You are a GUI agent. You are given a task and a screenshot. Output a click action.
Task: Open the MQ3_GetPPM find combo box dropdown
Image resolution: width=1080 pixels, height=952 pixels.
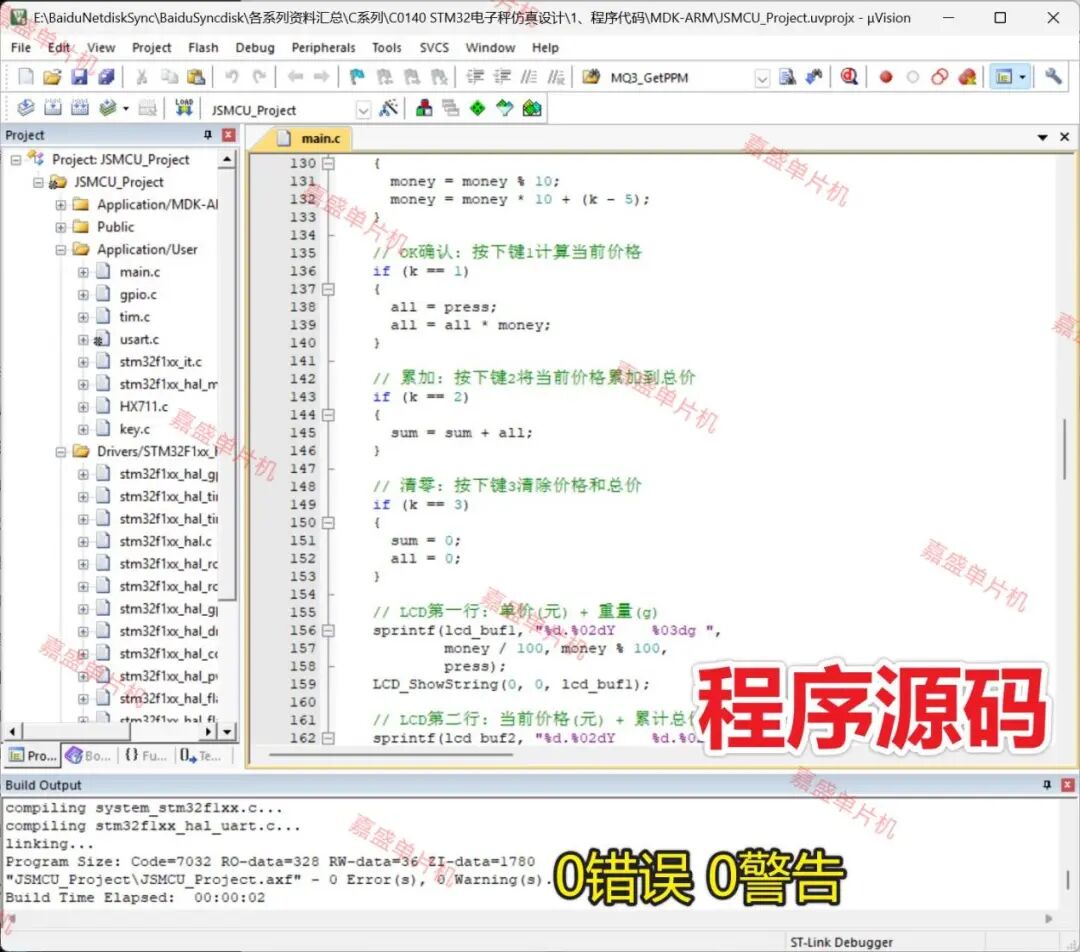click(762, 78)
